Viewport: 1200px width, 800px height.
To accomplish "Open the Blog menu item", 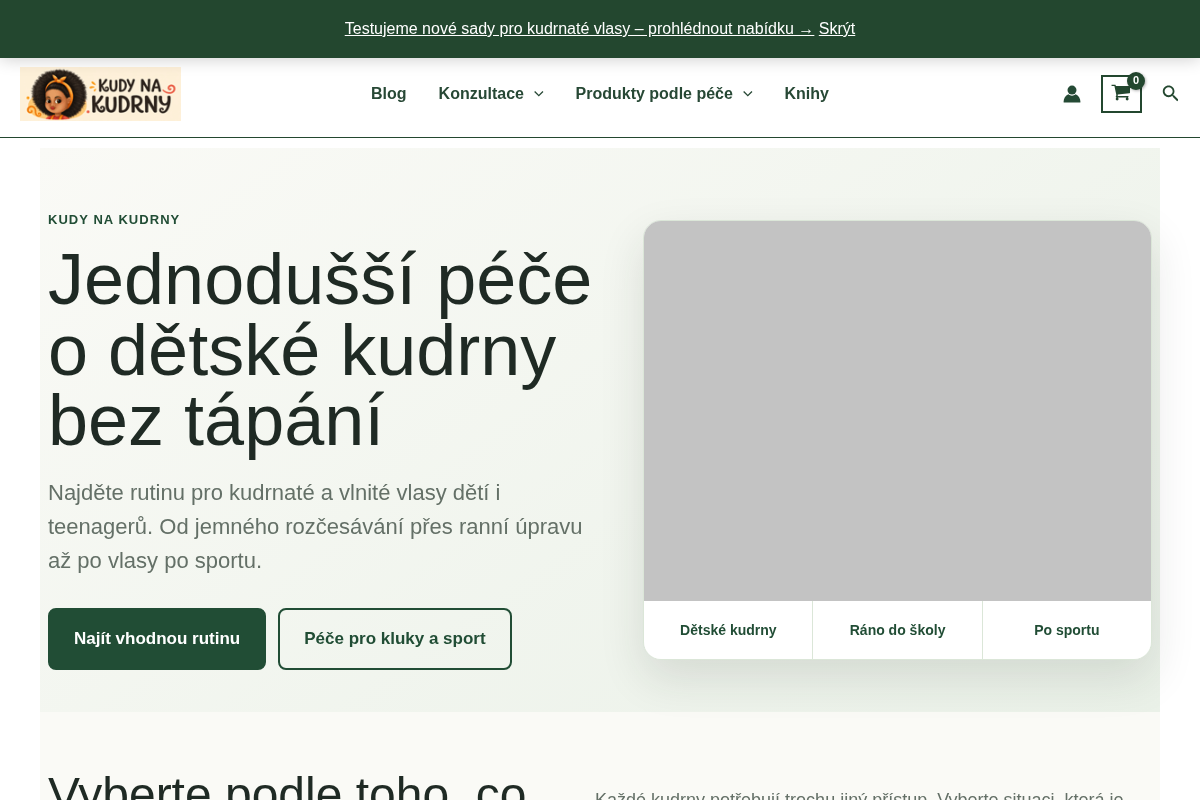I will click(x=388, y=94).
